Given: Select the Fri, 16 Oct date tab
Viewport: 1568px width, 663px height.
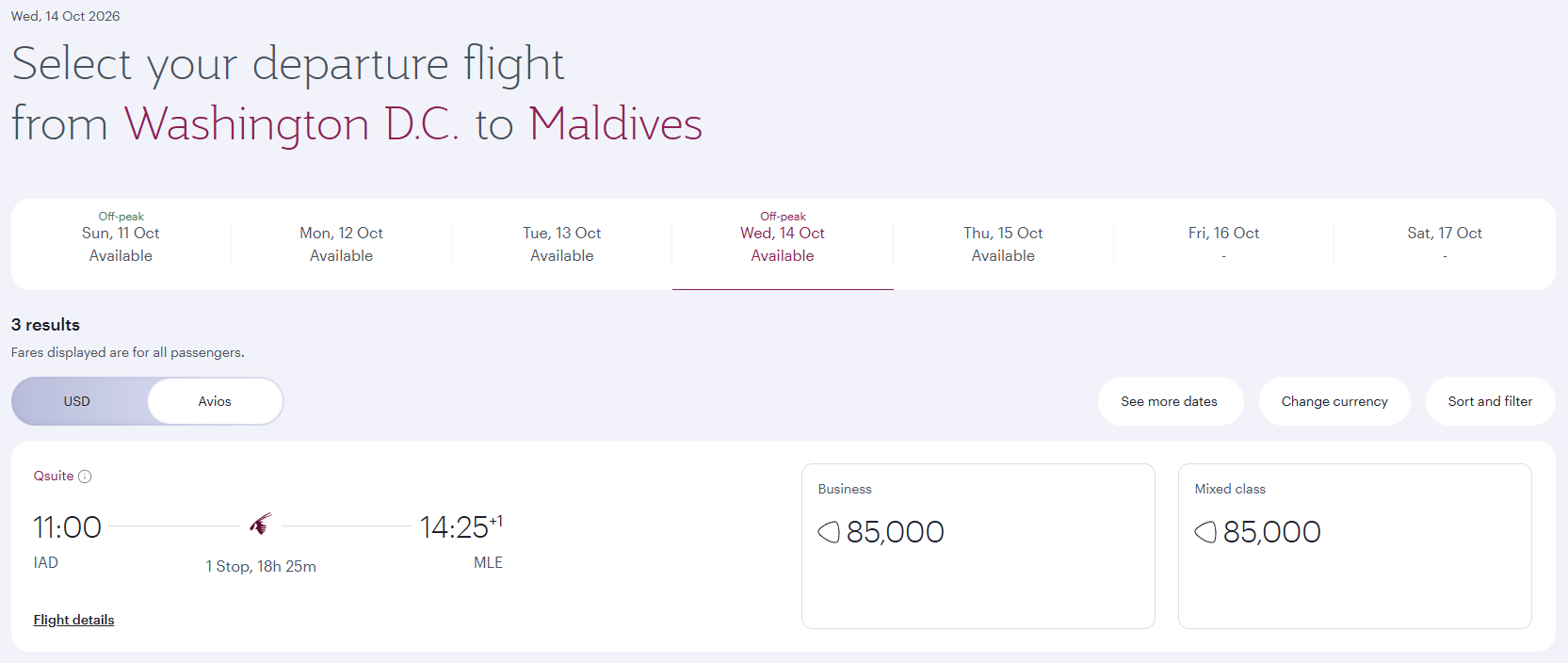Looking at the screenshot, I should coord(1223,244).
